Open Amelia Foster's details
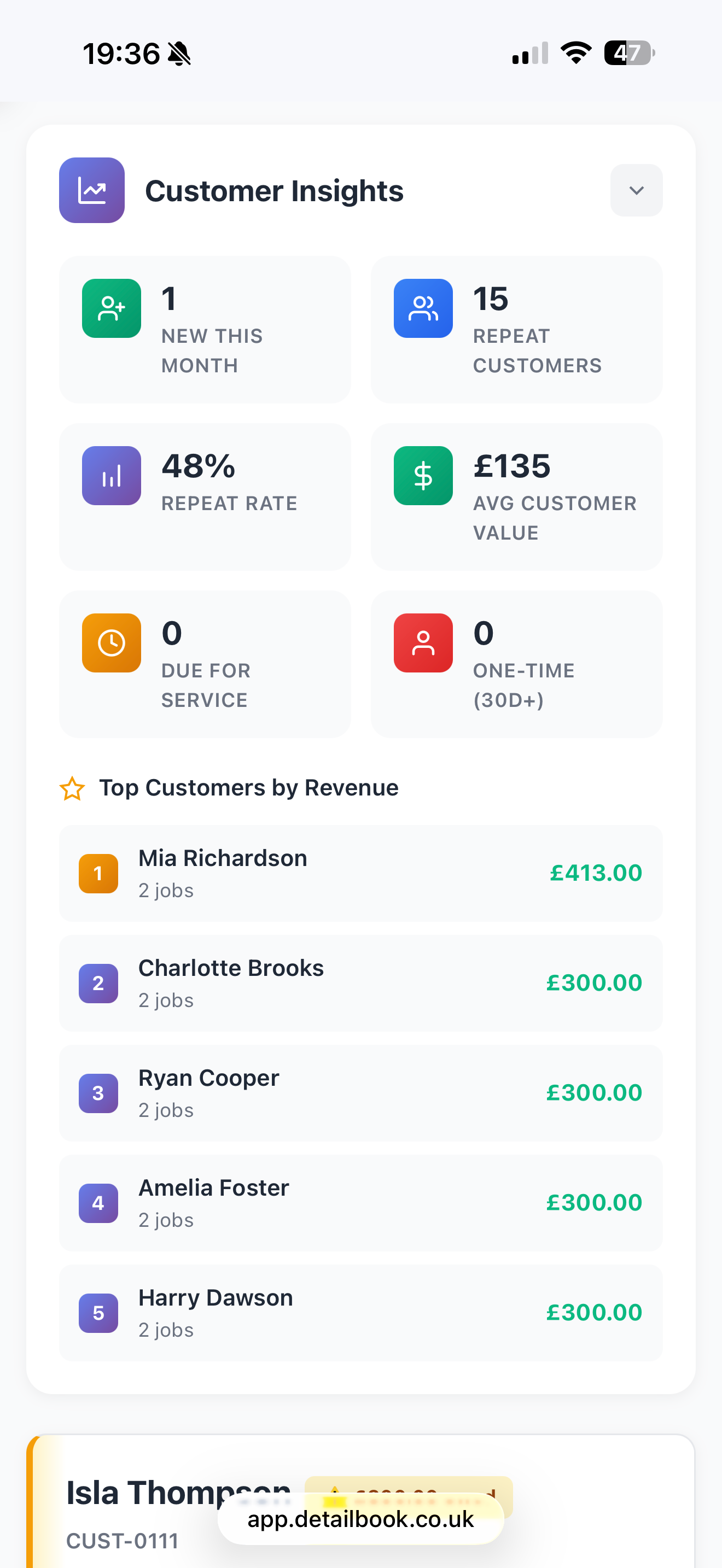This screenshot has height=1568, width=722. [360, 1202]
